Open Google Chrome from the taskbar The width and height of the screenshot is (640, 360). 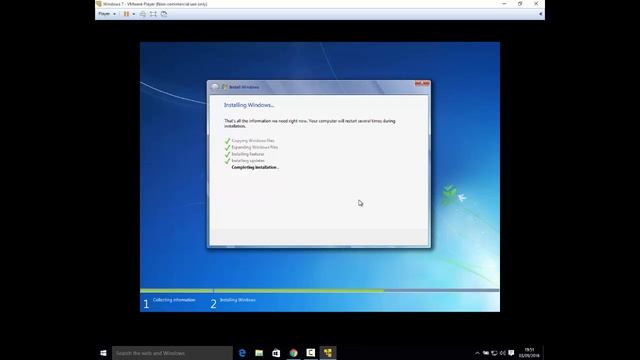293,353
